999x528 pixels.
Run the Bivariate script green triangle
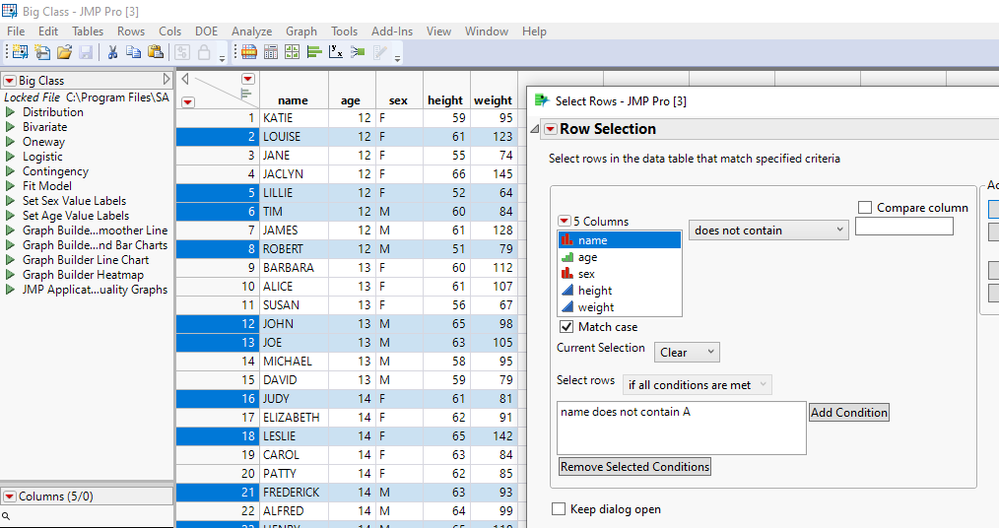tap(10, 127)
